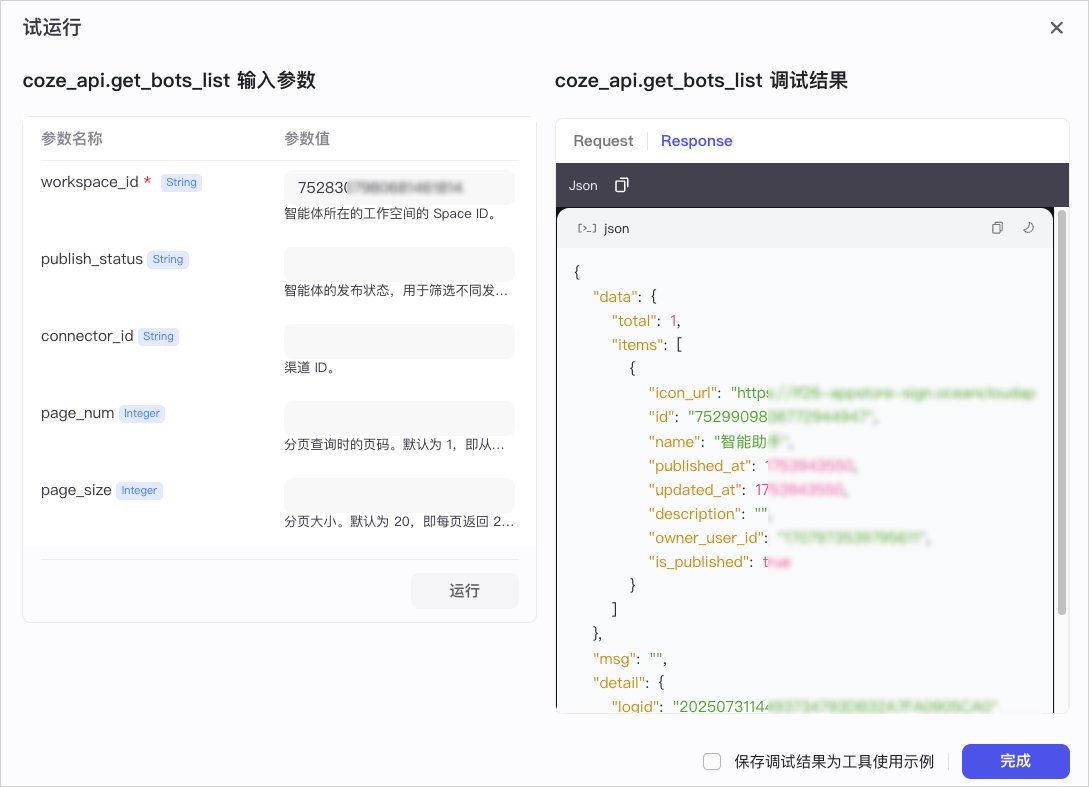Click the "logid" key in the JSON

point(635,706)
